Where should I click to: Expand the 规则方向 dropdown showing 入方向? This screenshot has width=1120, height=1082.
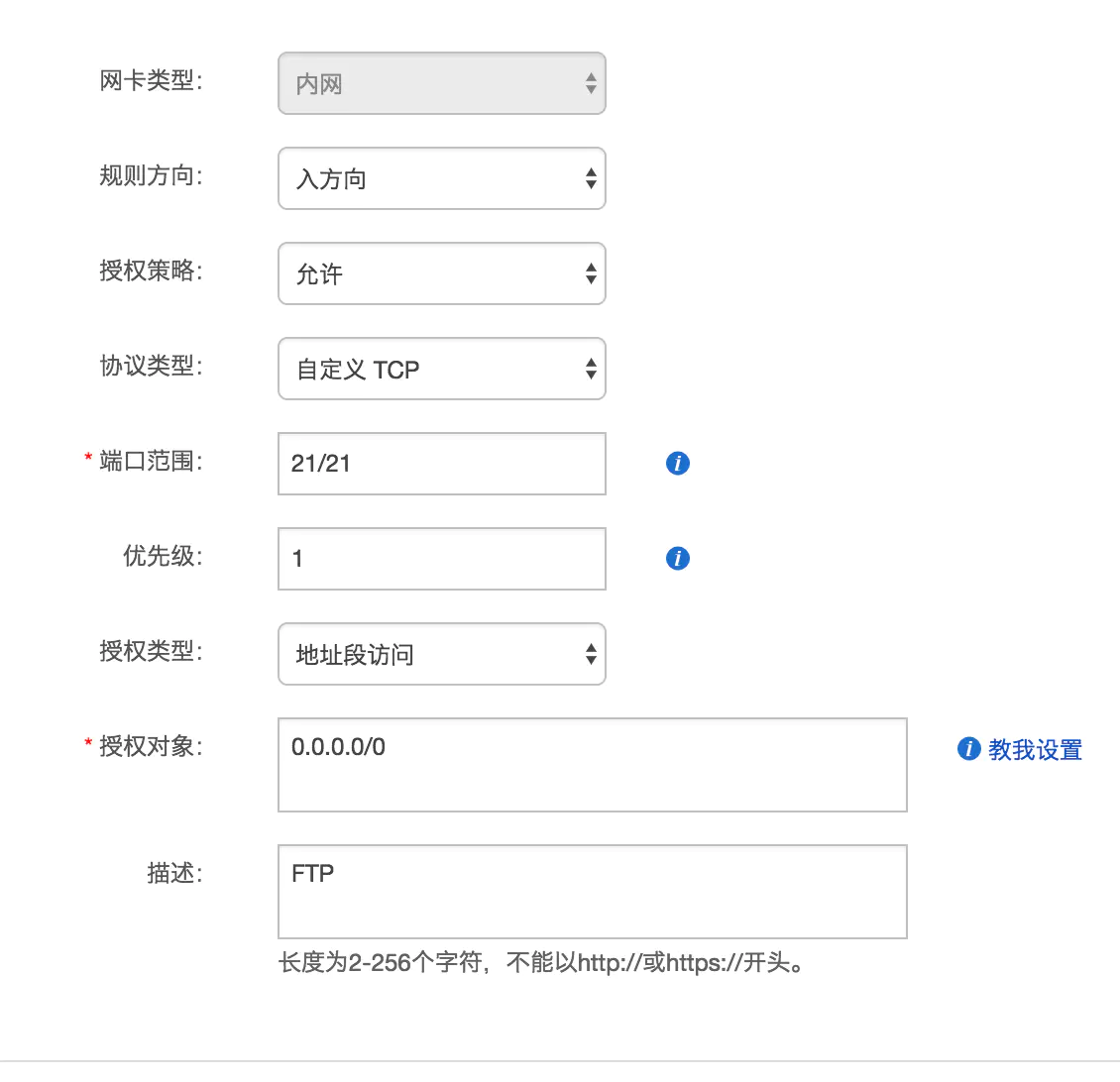coord(441,178)
